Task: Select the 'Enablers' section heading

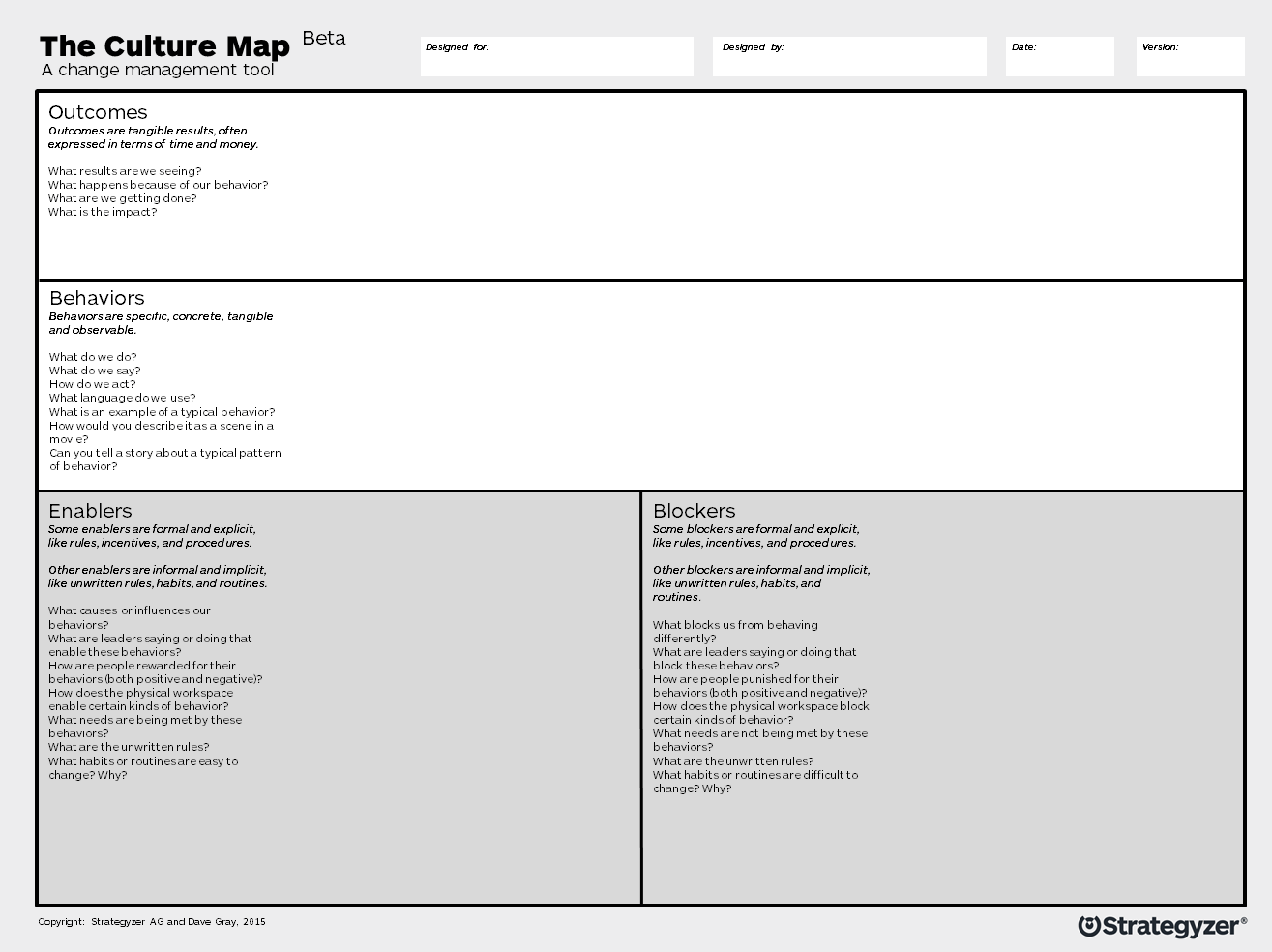Action: coord(90,511)
